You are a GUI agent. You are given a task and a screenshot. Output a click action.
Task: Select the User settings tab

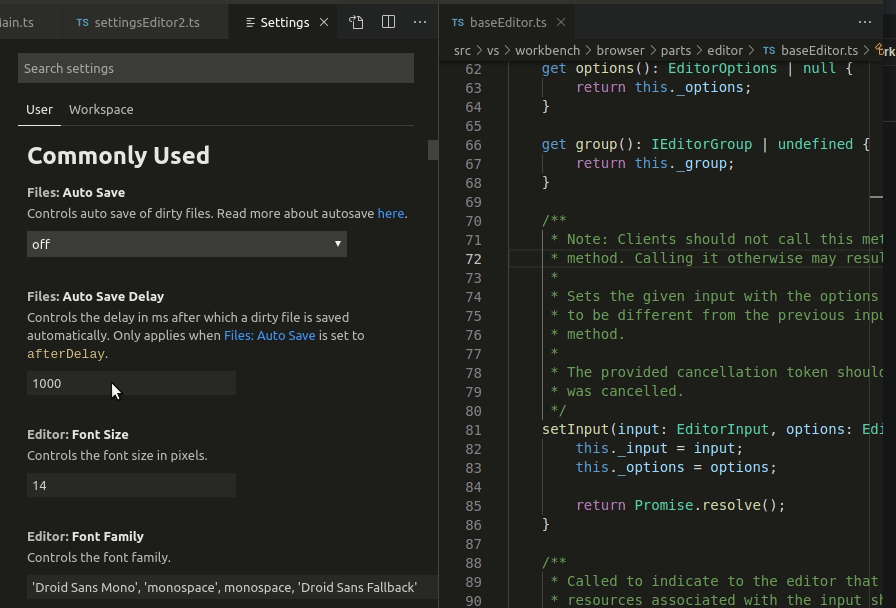40,110
